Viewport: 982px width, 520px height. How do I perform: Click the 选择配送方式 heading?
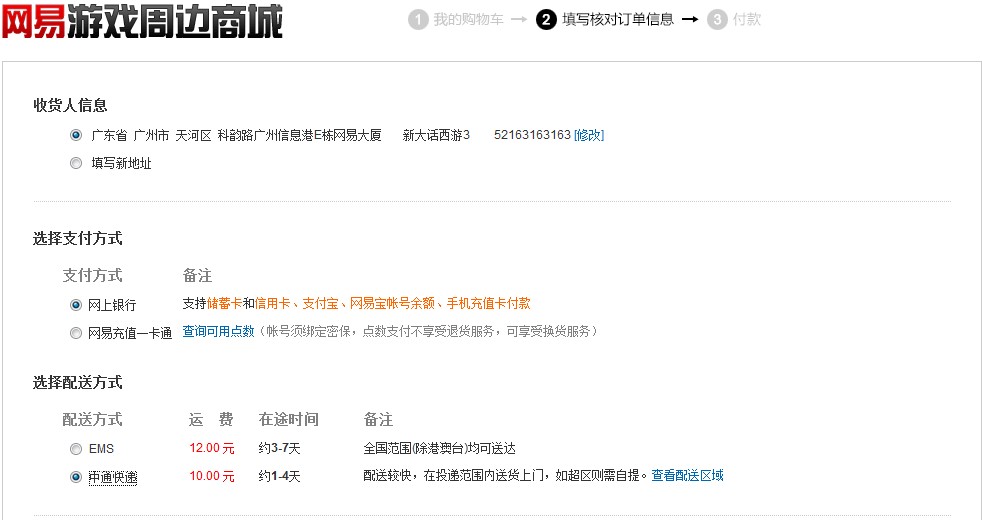click(78, 382)
